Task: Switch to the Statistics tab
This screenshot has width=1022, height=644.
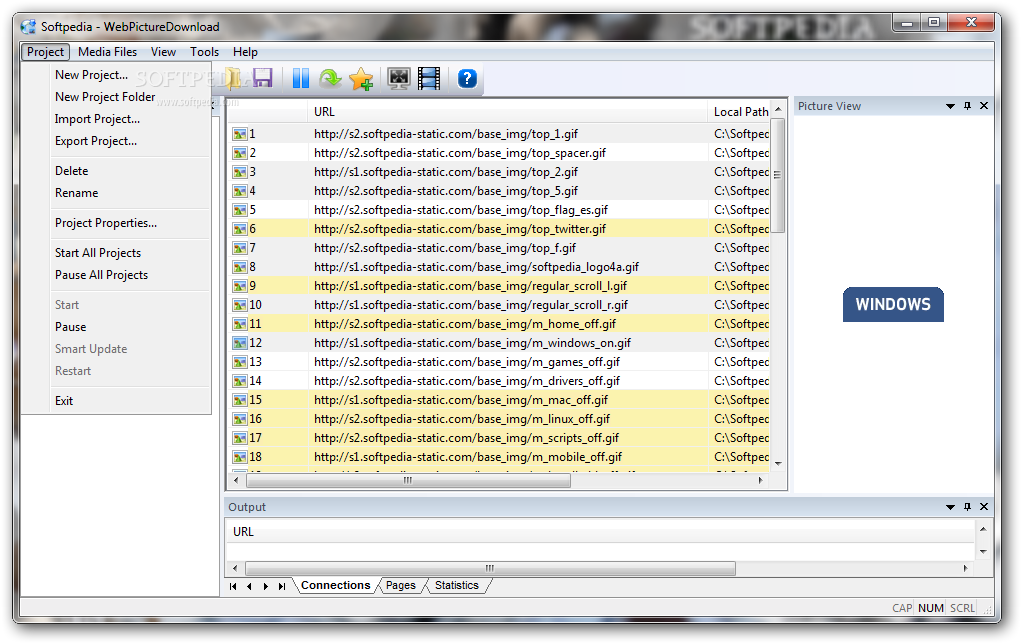Action: (457, 585)
